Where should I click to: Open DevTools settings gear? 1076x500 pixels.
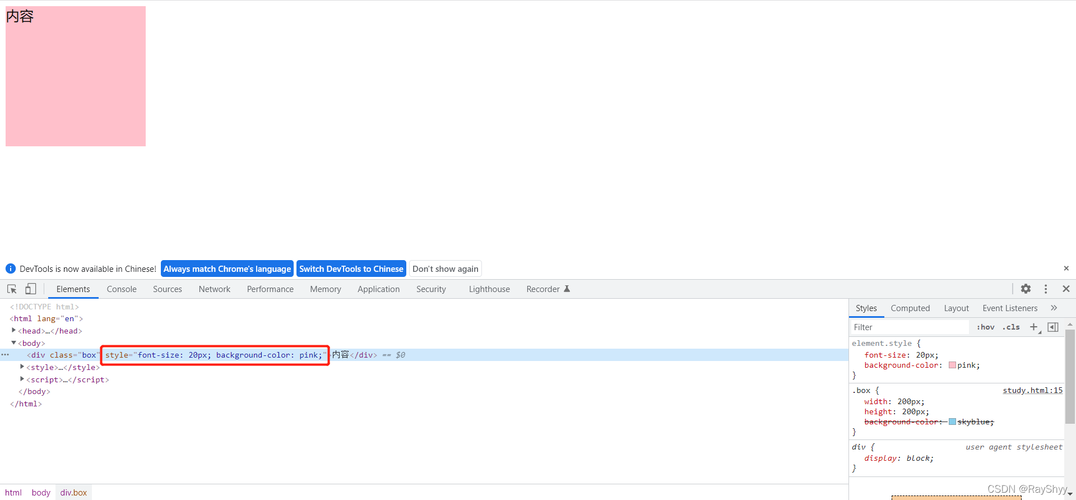coord(1025,289)
